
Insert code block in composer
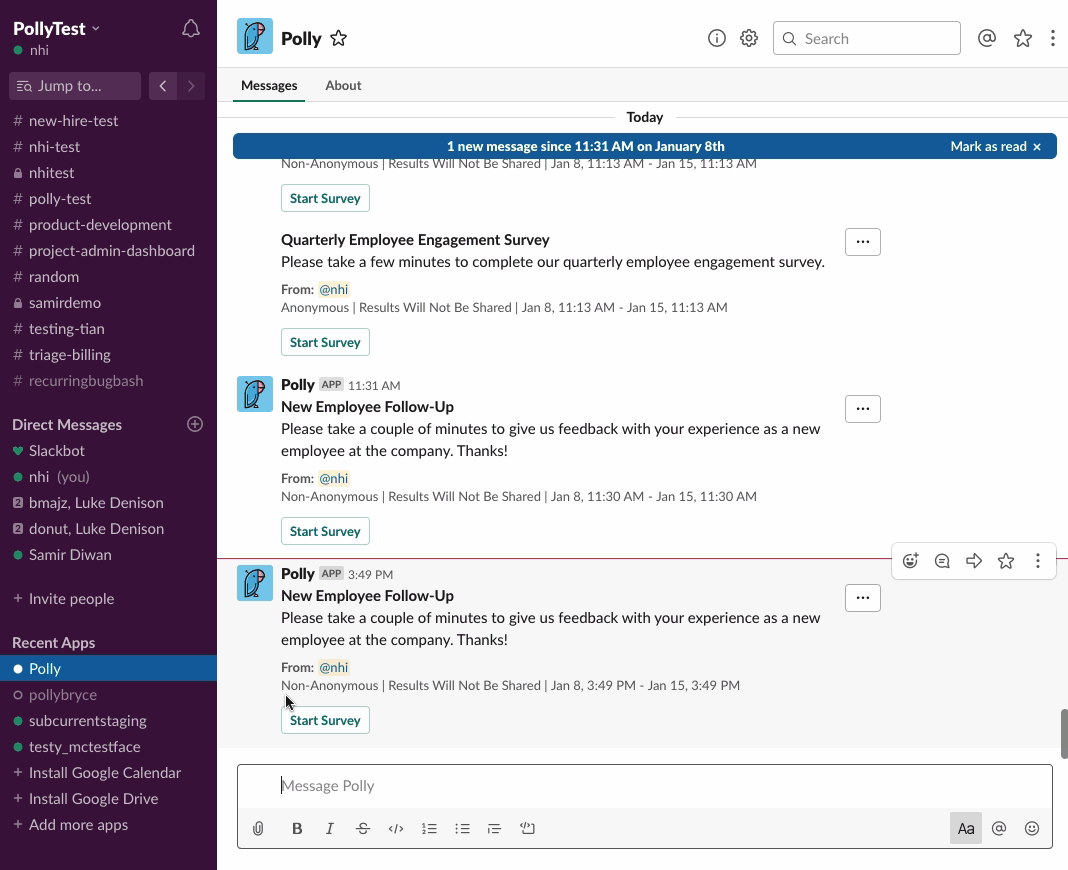point(527,828)
